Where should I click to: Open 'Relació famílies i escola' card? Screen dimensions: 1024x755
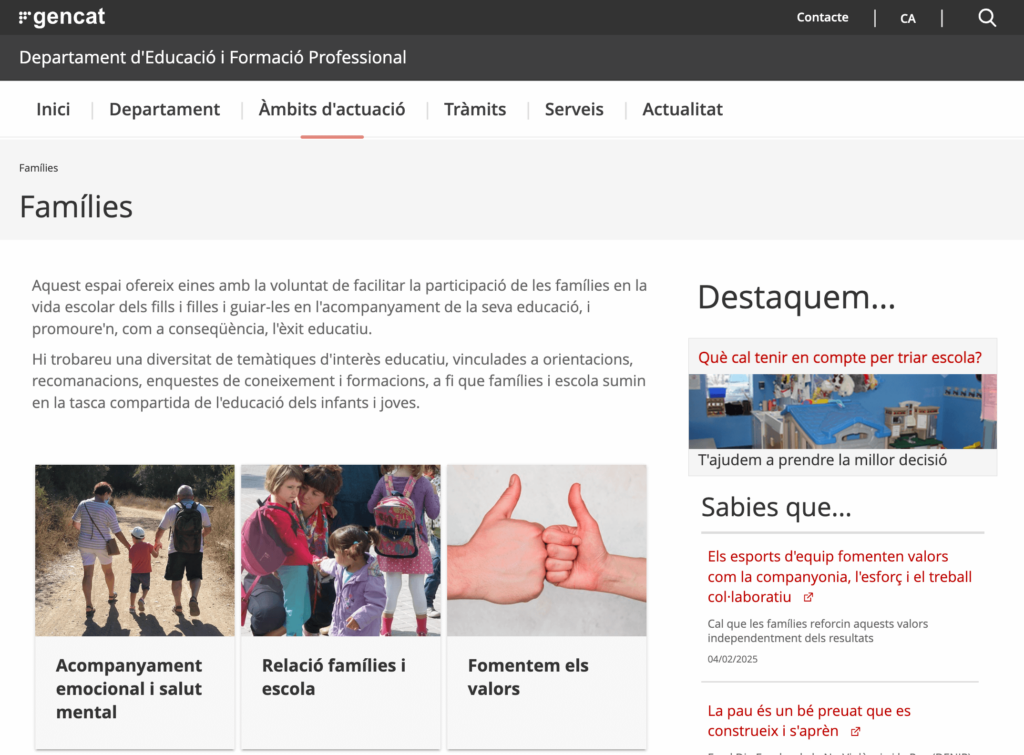tap(333, 677)
